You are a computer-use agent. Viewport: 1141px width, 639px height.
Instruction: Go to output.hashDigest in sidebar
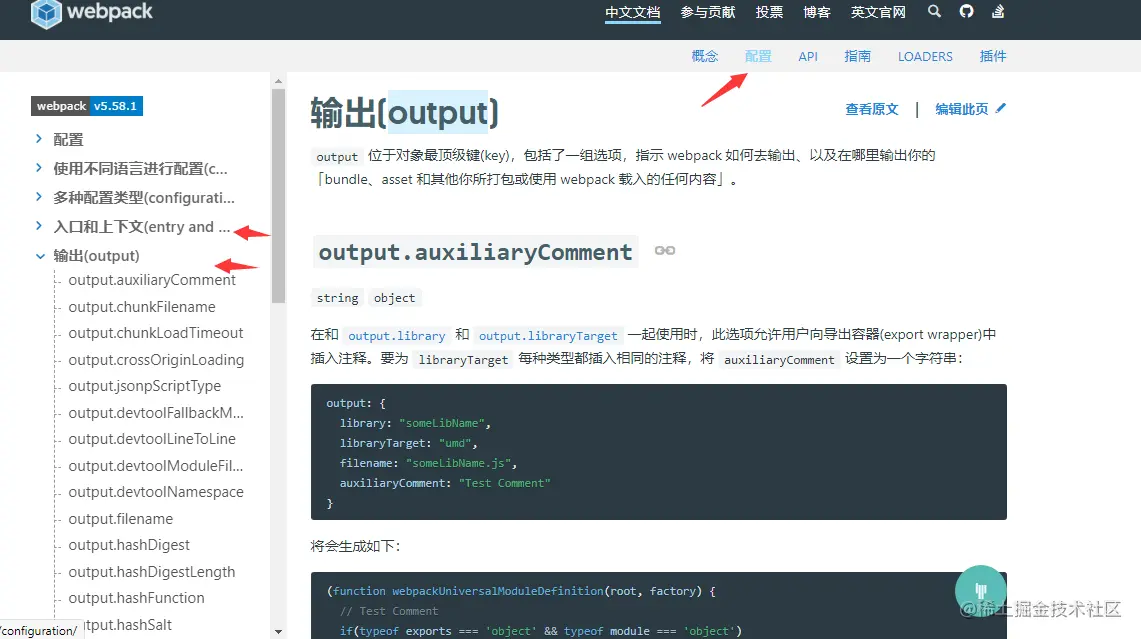pos(129,545)
